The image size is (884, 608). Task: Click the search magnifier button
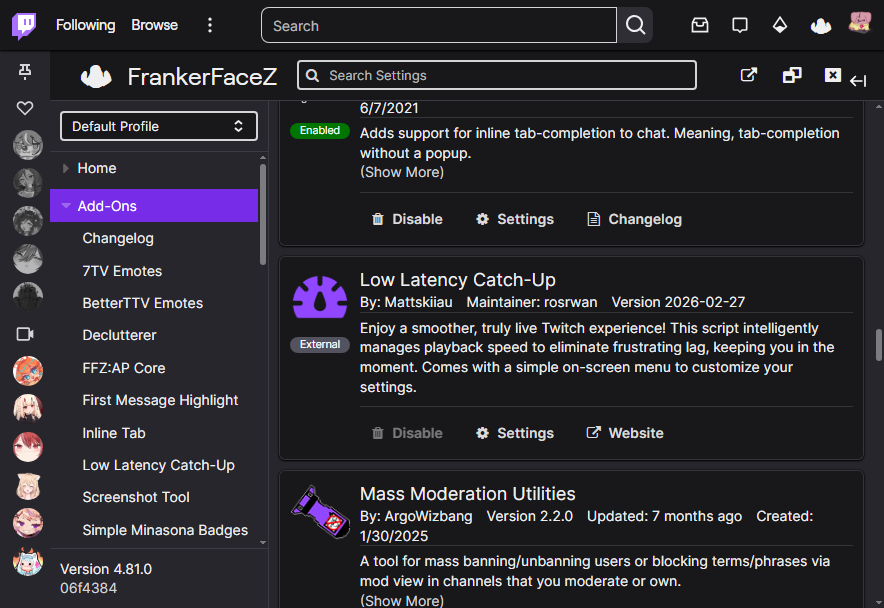(x=635, y=25)
